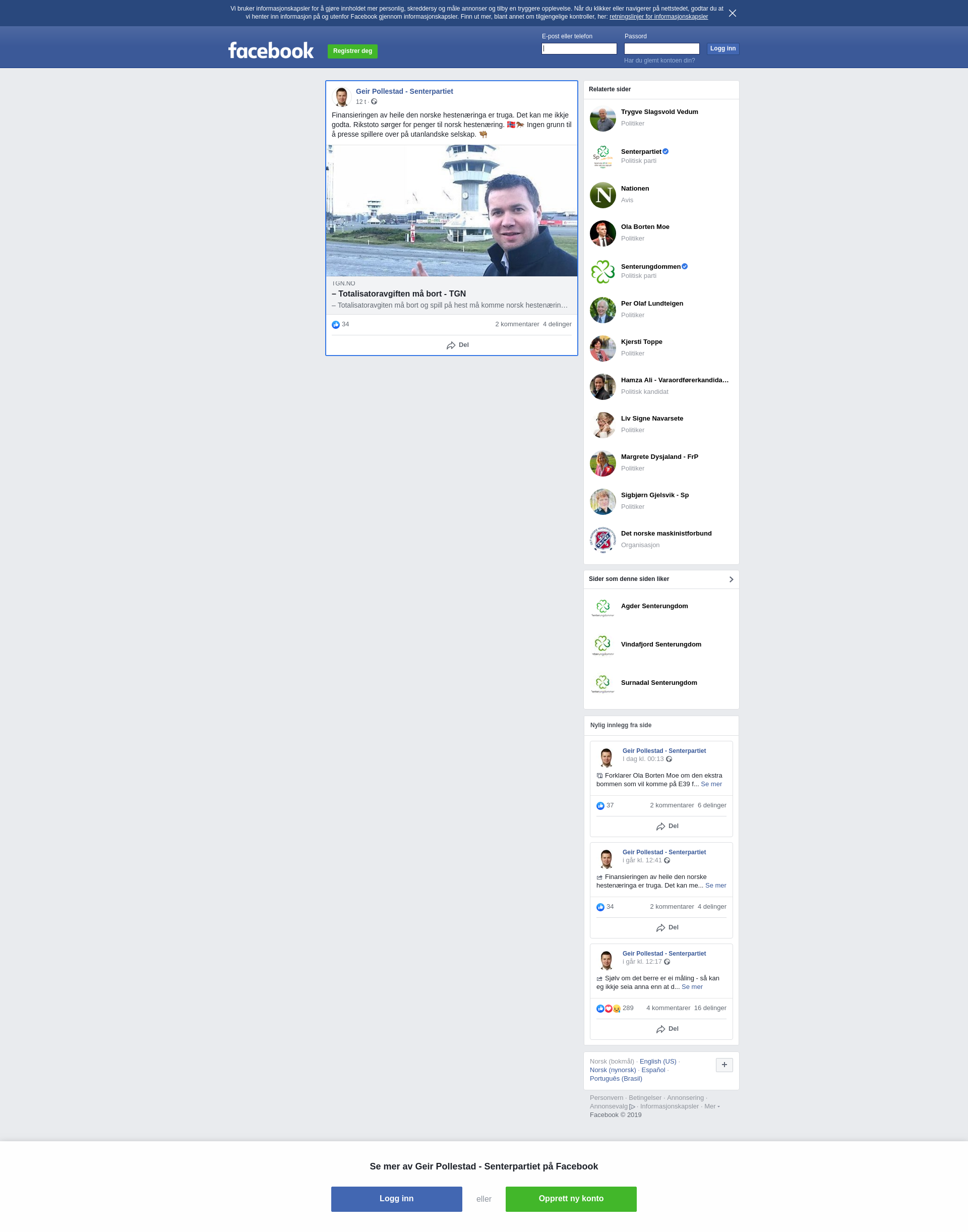Click avatar on post from i går kl. 12:17
Viewport: 968px width, 1232px height.
click(x=607, y=960)
